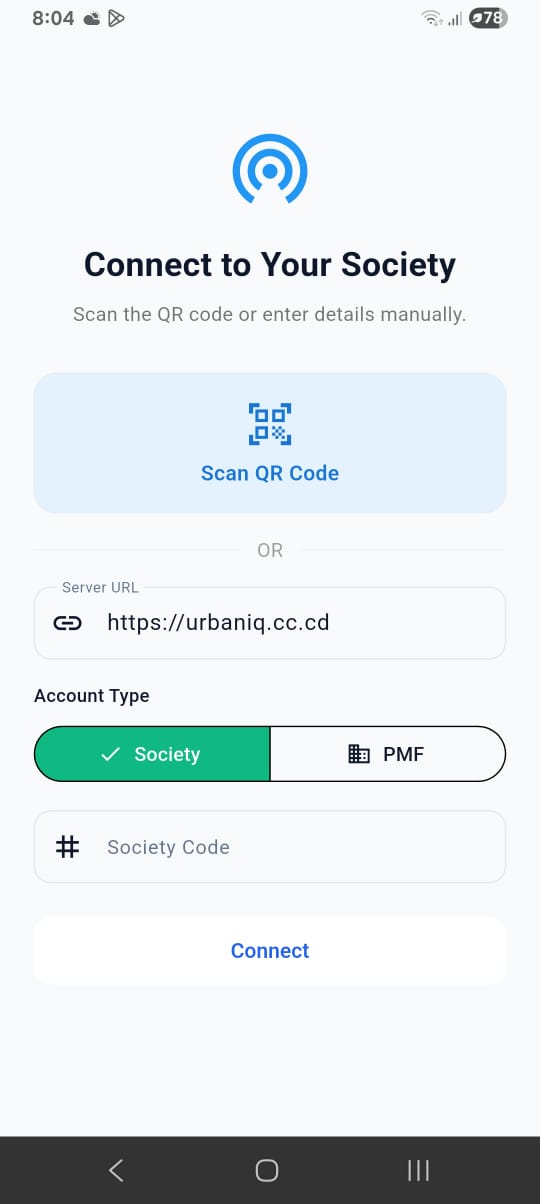Tap the cloud weather notification icon
The height and width of the screenshot is (1204, 540).
tap(92, 18)
